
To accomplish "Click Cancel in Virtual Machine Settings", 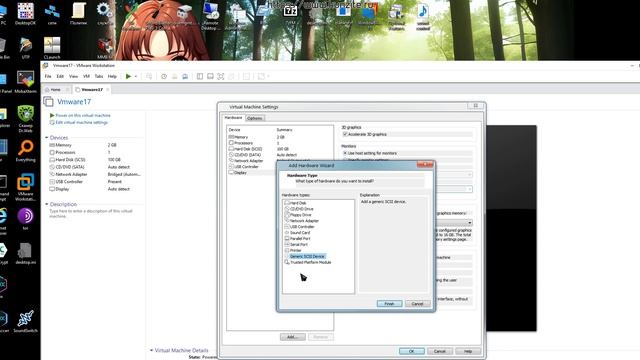I will [x=440, y=351].
